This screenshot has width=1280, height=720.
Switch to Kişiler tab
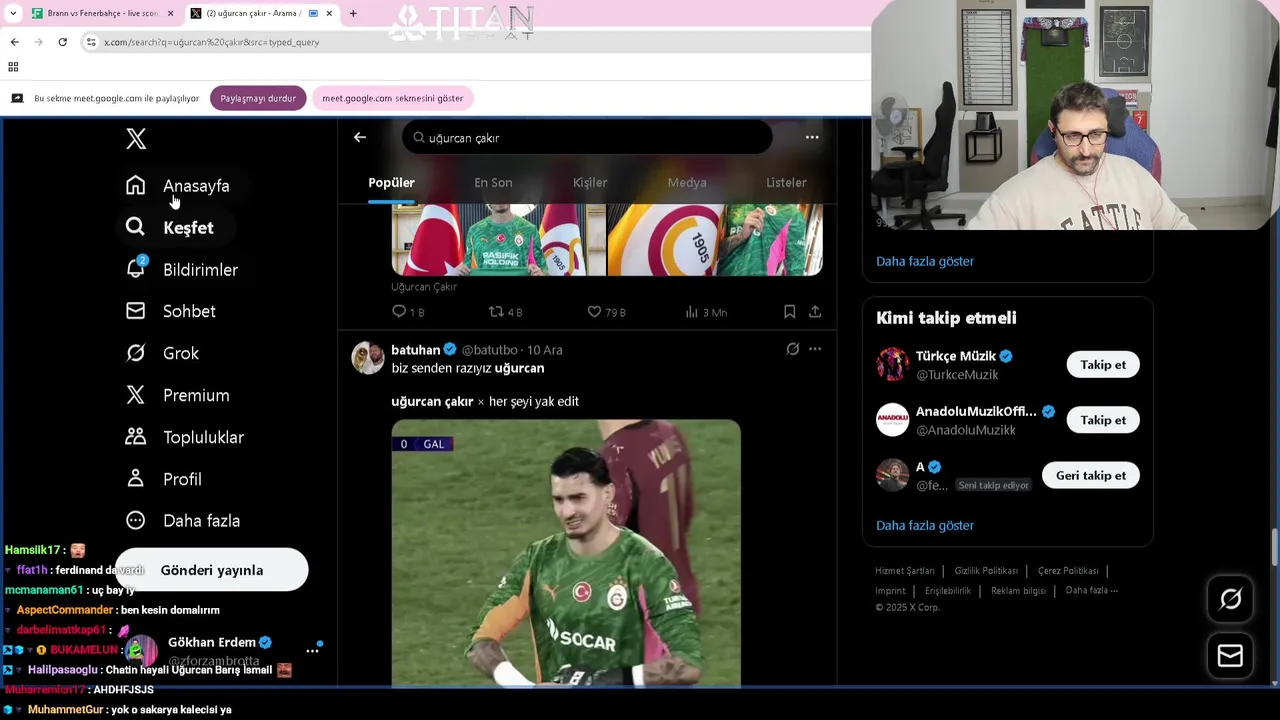click(x=590, y=183)
